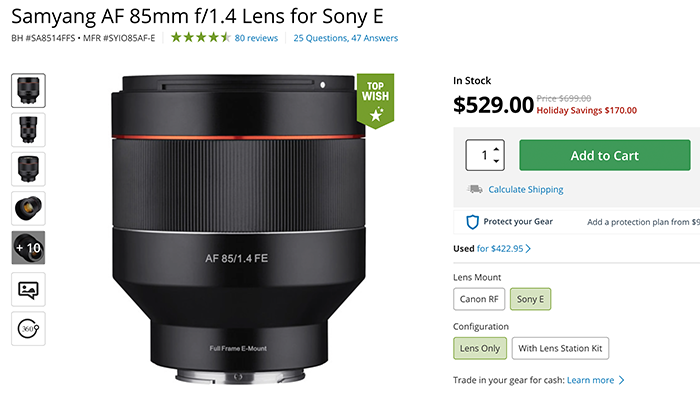The height and width of the screenshot is (395, 700).
Task: Open the 80 reviews link
Action: pos(256,38)
